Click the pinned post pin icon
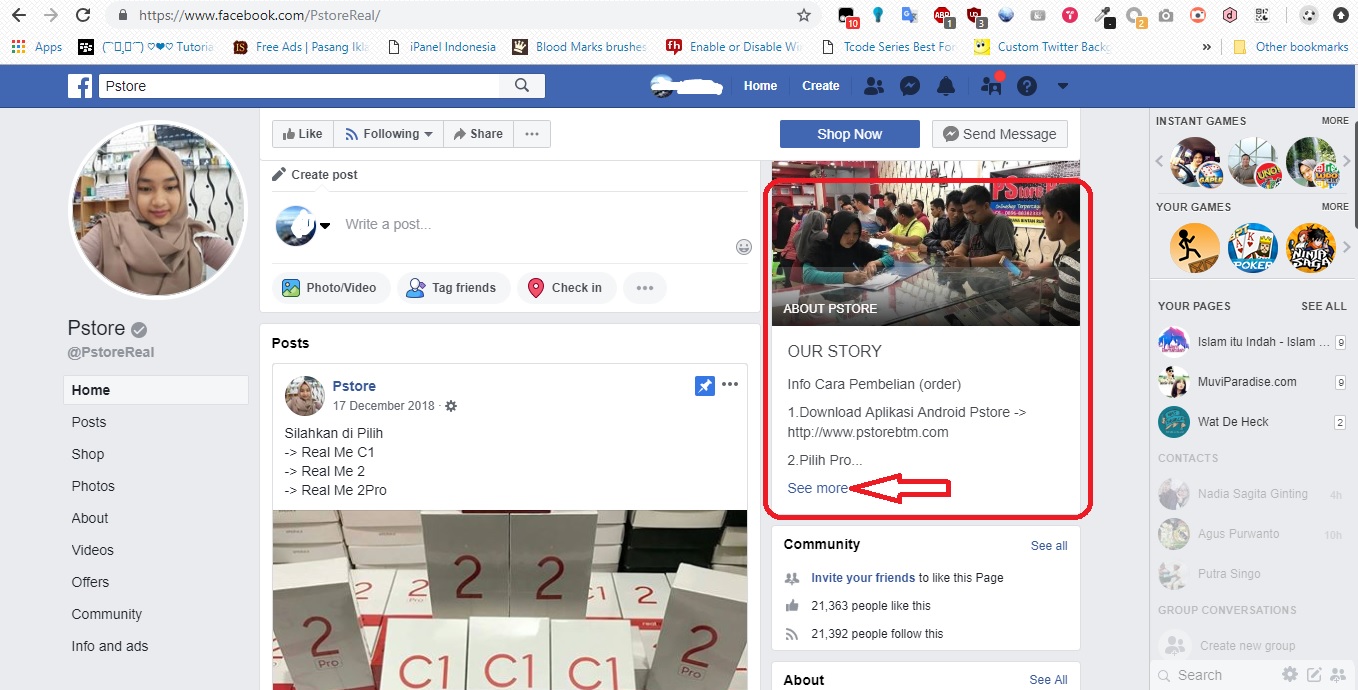The height and width of the screenshot is (690, 1358). click(705, 386)
